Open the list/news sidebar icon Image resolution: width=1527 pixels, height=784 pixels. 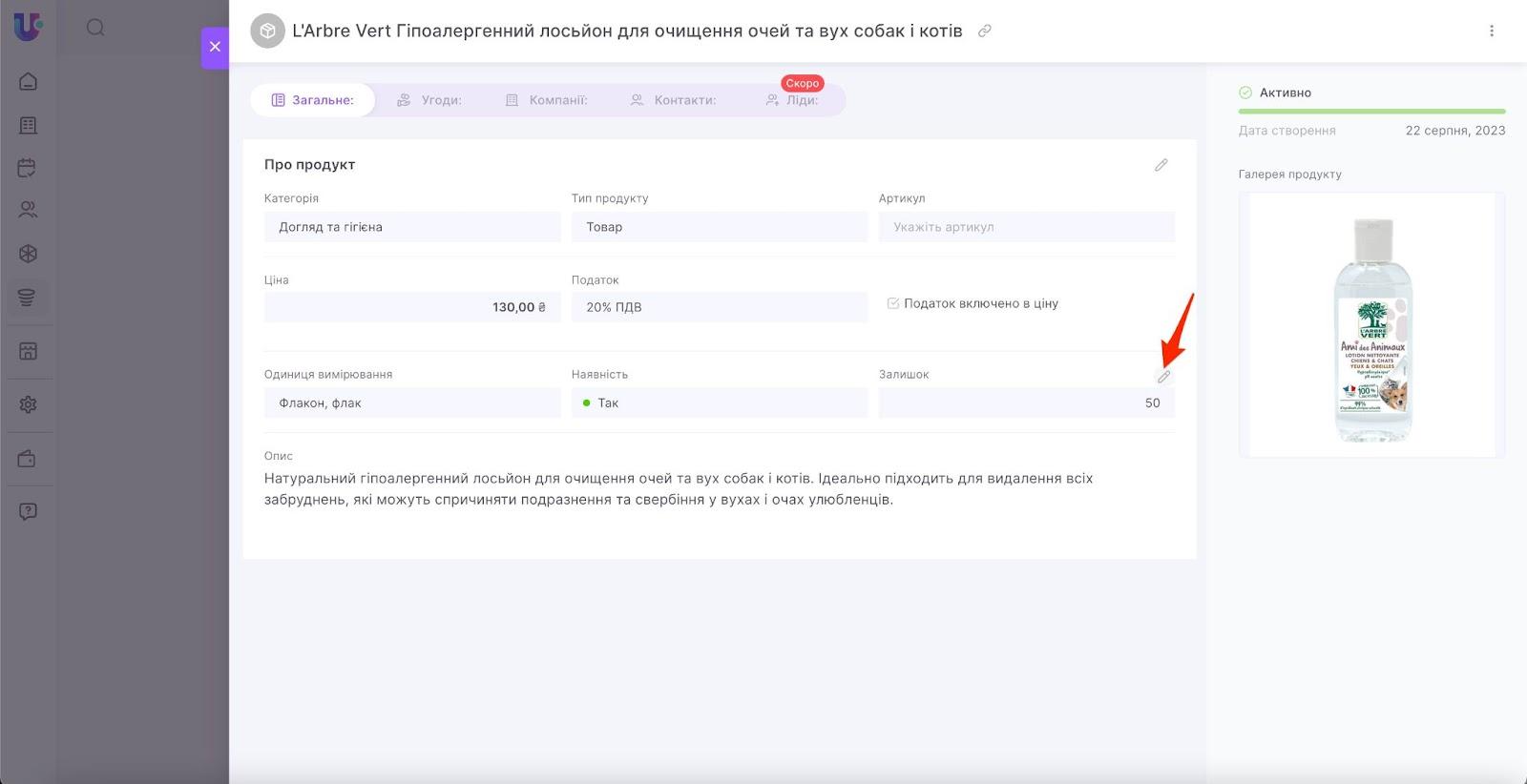tap(28, 125)
